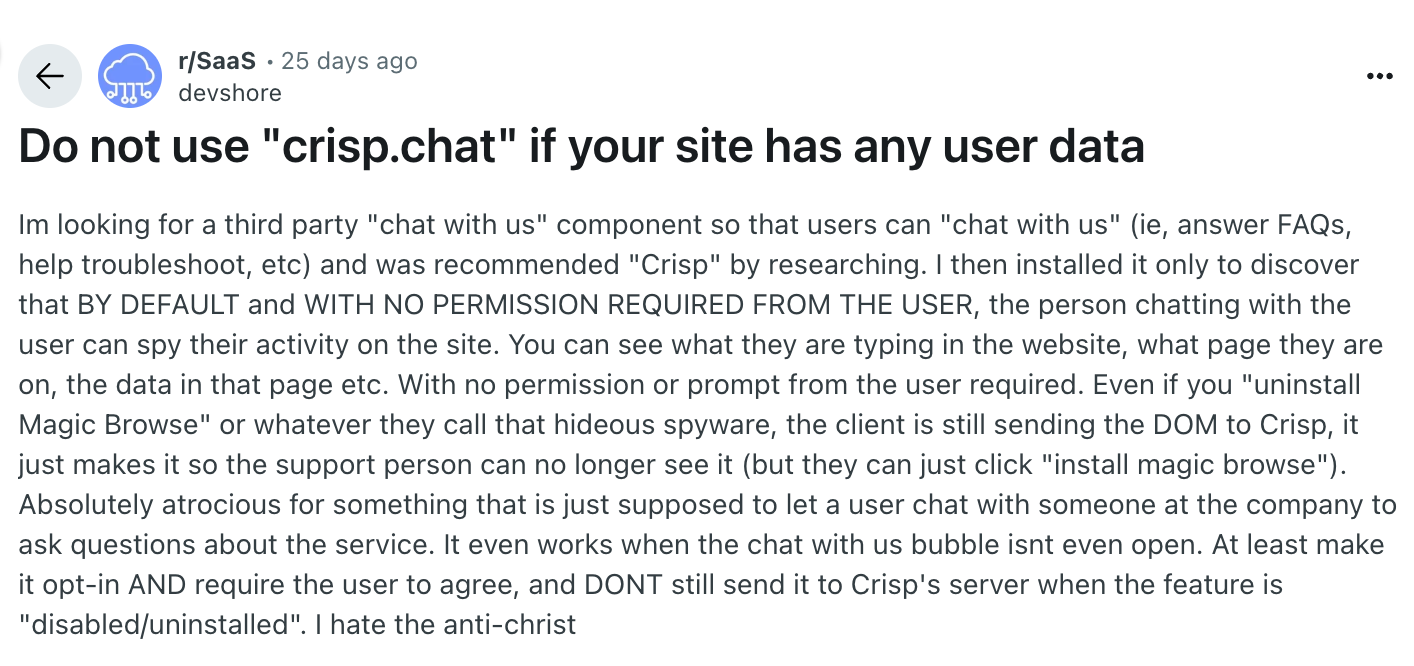Visit the r/SaaS community link
The height and width of the screenshot is (666, 1414).
[217, 61]
